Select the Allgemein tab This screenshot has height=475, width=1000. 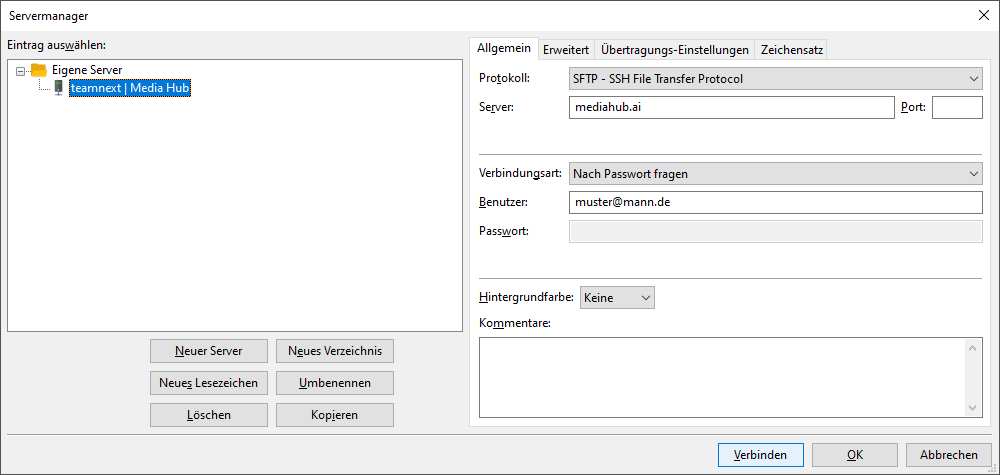click(x=504, y=49)
